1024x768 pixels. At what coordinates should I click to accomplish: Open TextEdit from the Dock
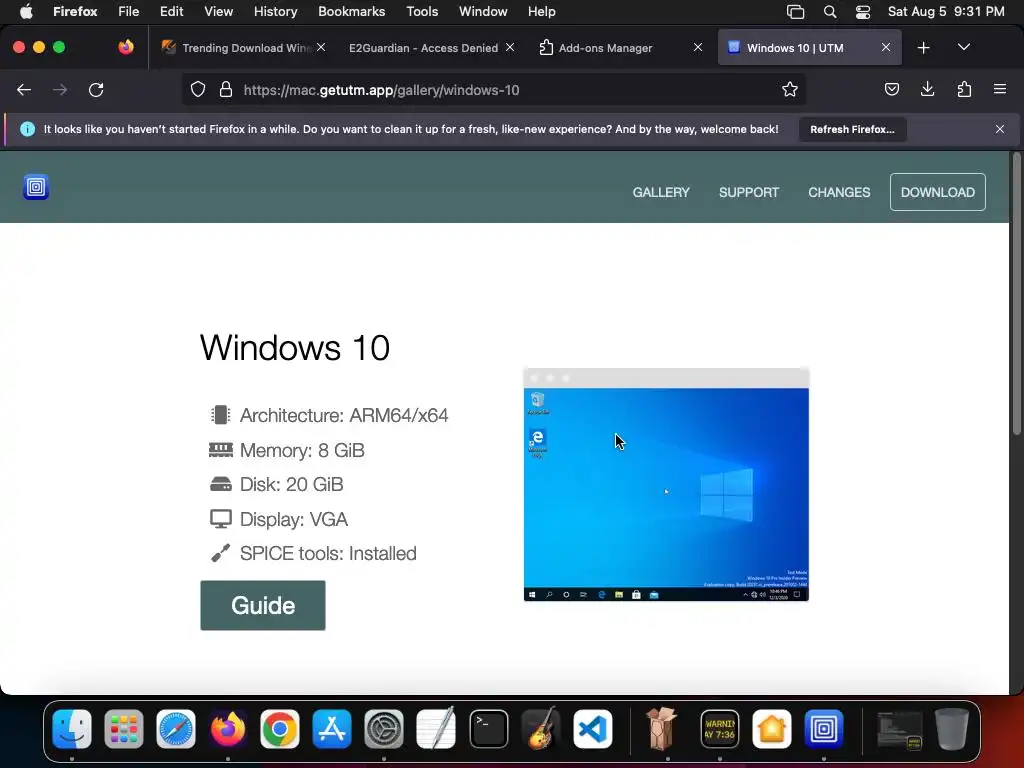[x=436, y=729]
